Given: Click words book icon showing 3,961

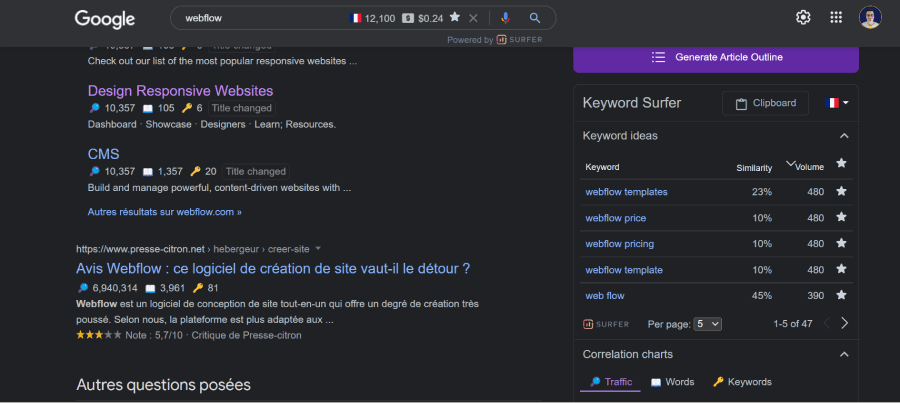Looking at the screenshot, I should (x=150, y=288).
